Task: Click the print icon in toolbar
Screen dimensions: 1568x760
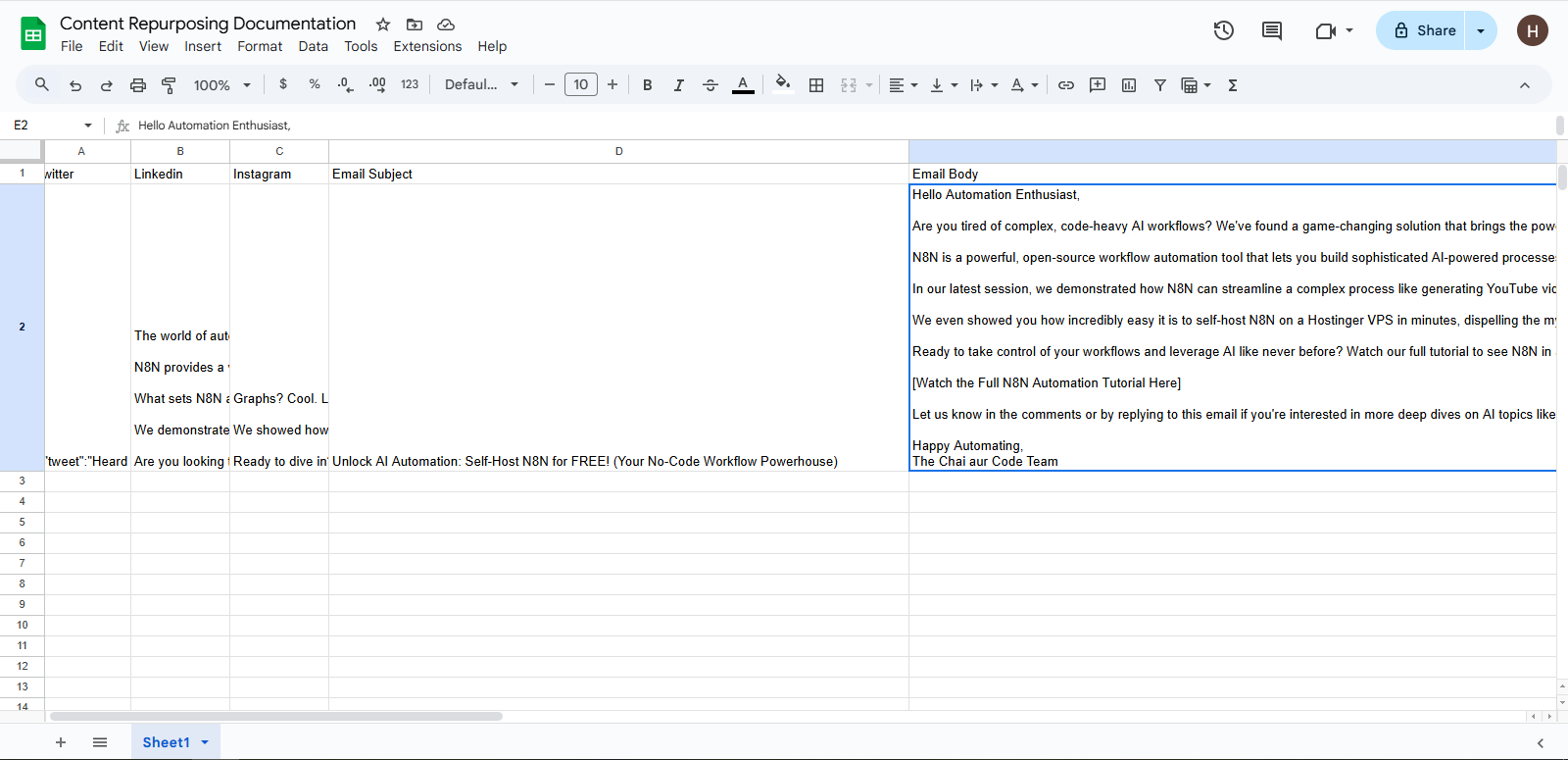Action: 138,85
